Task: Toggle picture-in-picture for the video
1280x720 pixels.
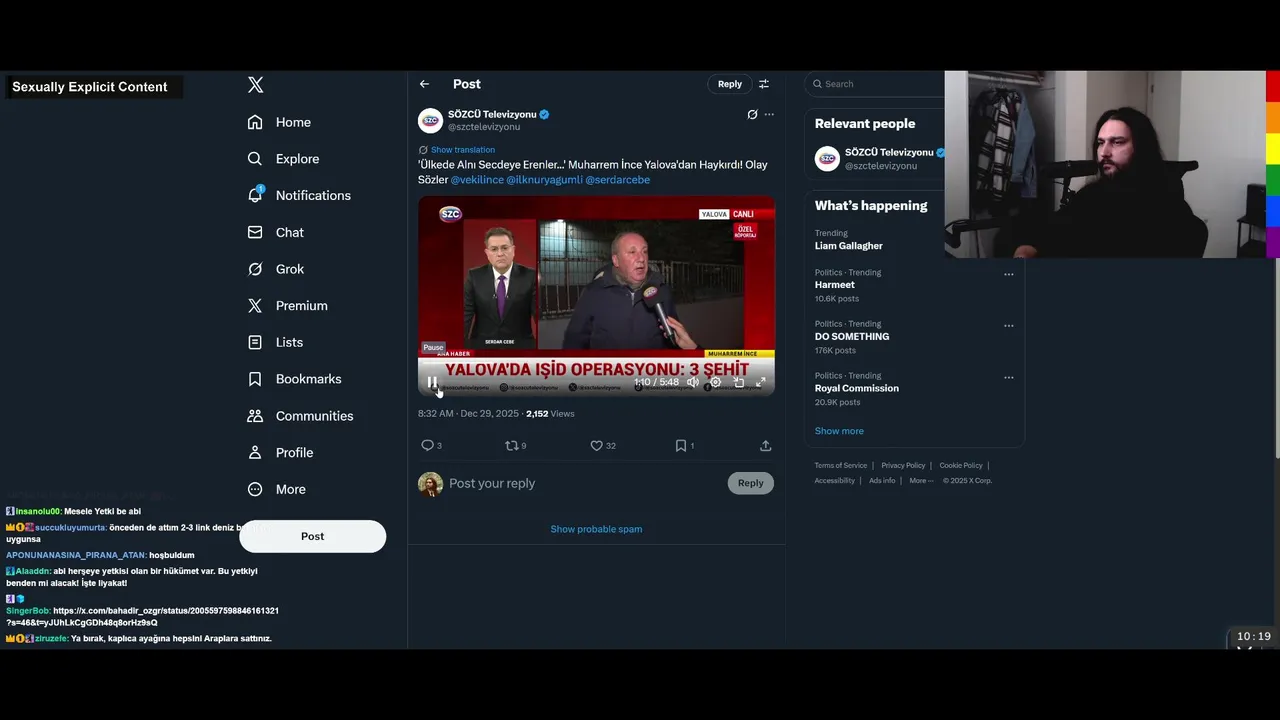Action: point(738,382)
